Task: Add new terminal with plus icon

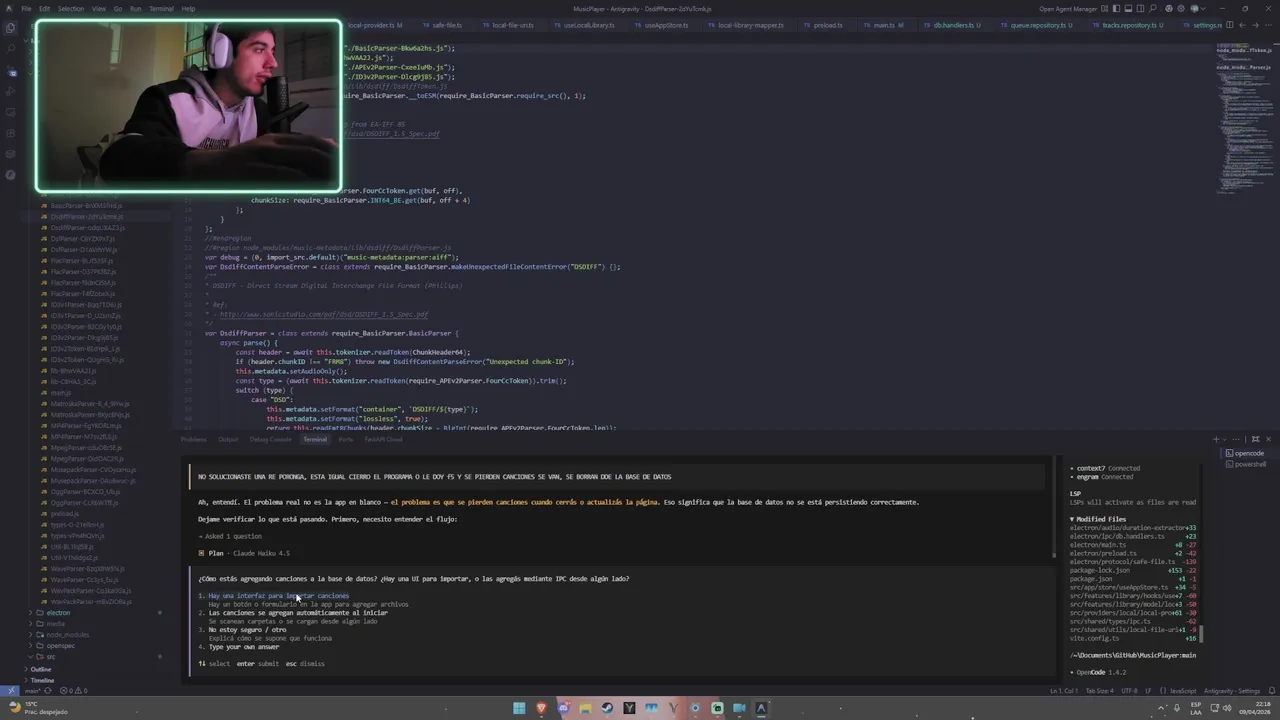Action: 1216,439
